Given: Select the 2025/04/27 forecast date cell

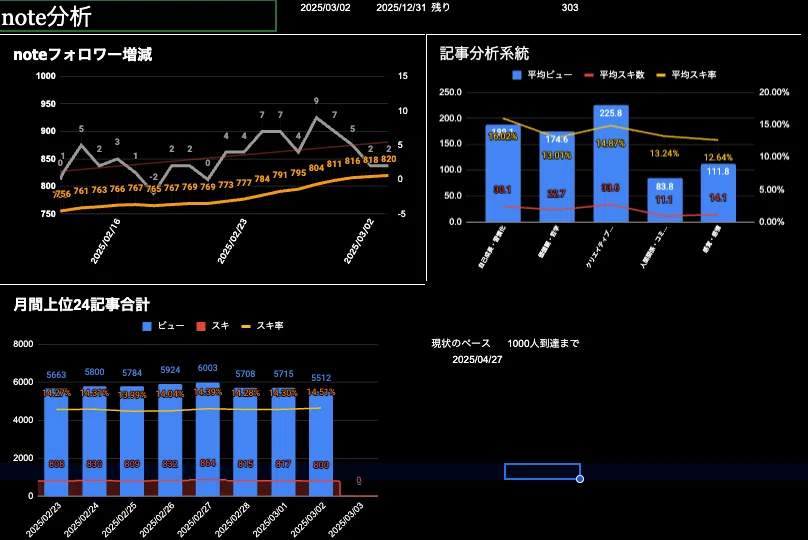Looking at the screenshot, I should coord(477,360).
